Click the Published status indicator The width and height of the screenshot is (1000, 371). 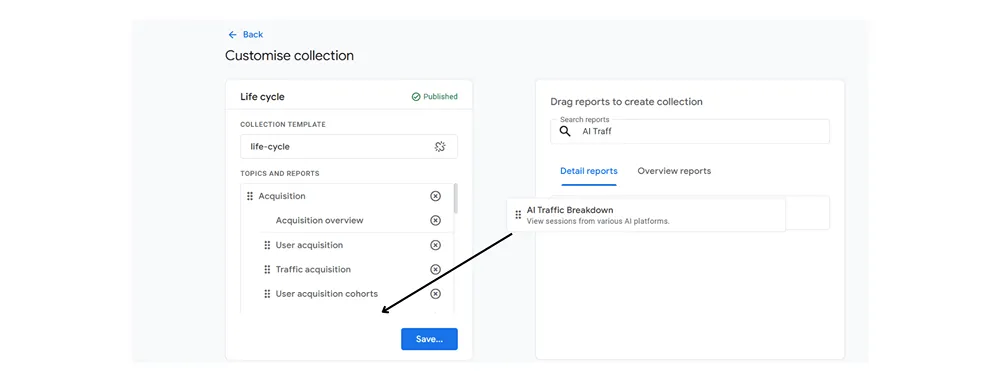(434, 97)
